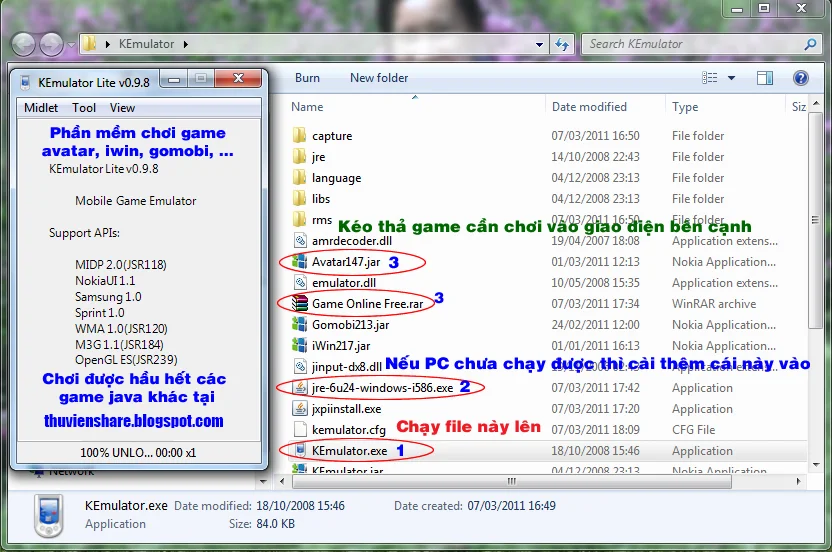
Task: Click the search magnifier icon
Action: click(810, 44)
